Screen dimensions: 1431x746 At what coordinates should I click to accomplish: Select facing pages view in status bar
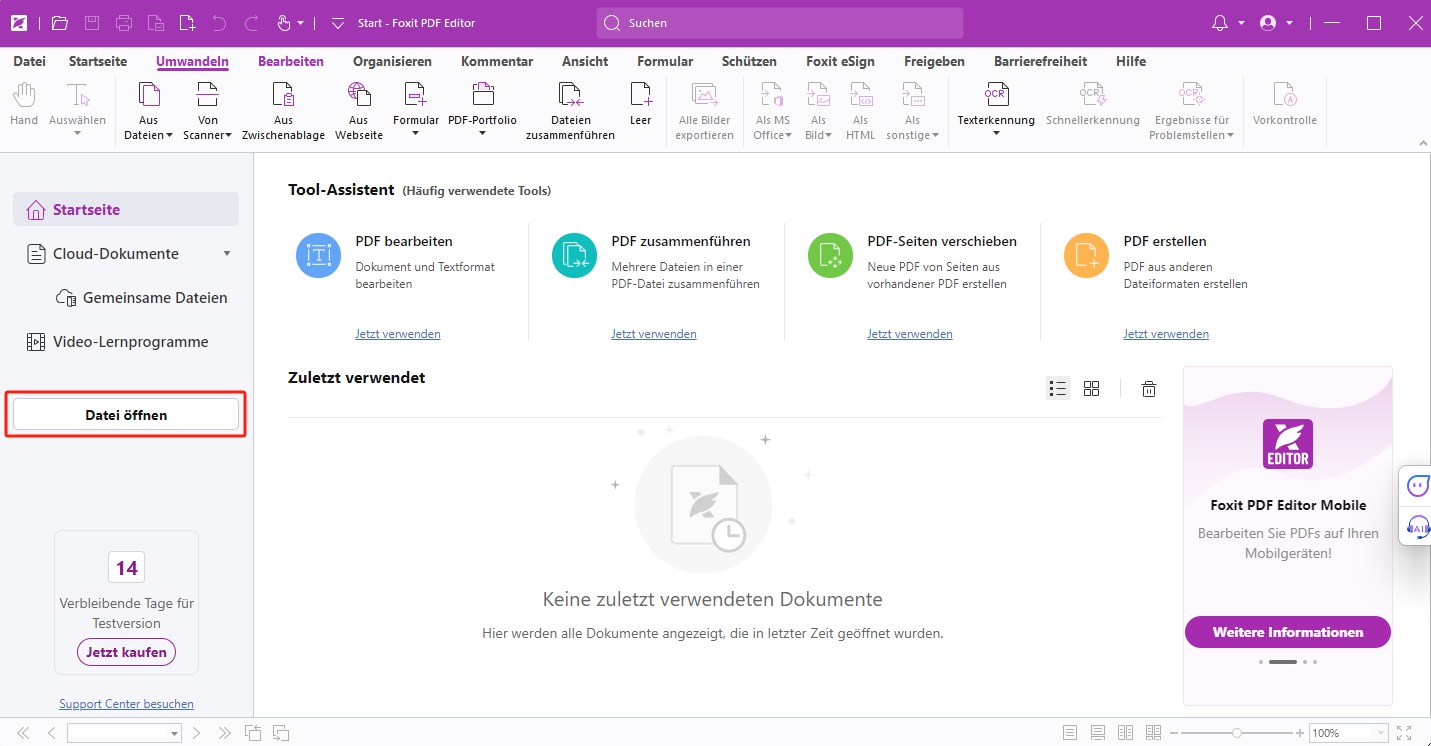(1125, 733)
